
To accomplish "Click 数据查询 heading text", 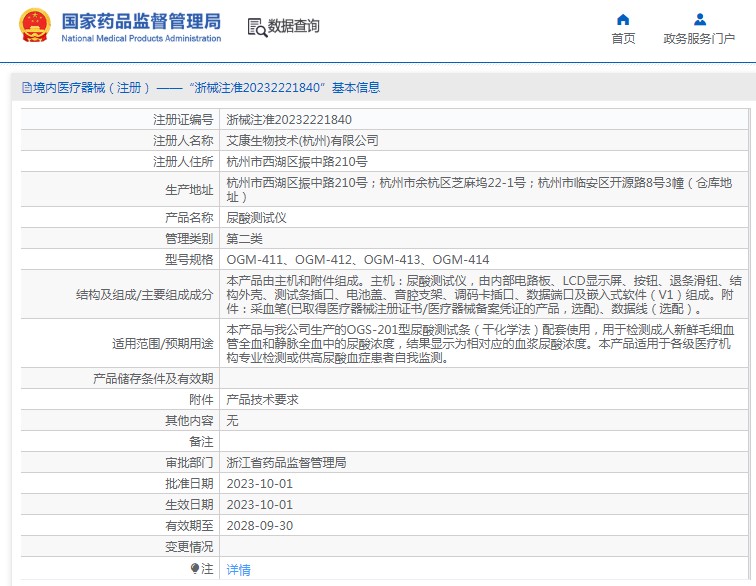I will [x=294, y=26].
